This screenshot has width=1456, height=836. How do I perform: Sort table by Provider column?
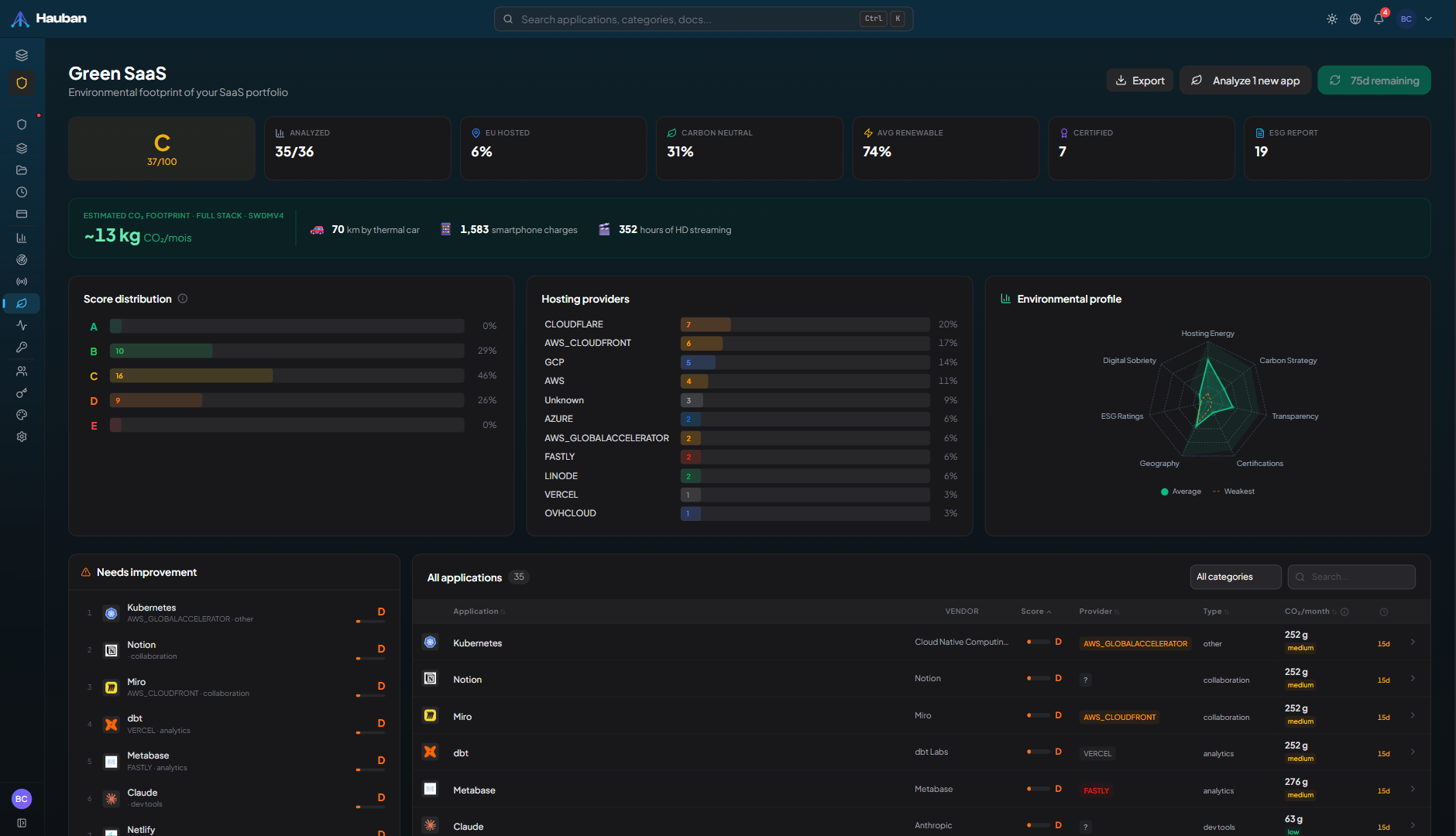pyautogui.click(x=1099, y=612)
